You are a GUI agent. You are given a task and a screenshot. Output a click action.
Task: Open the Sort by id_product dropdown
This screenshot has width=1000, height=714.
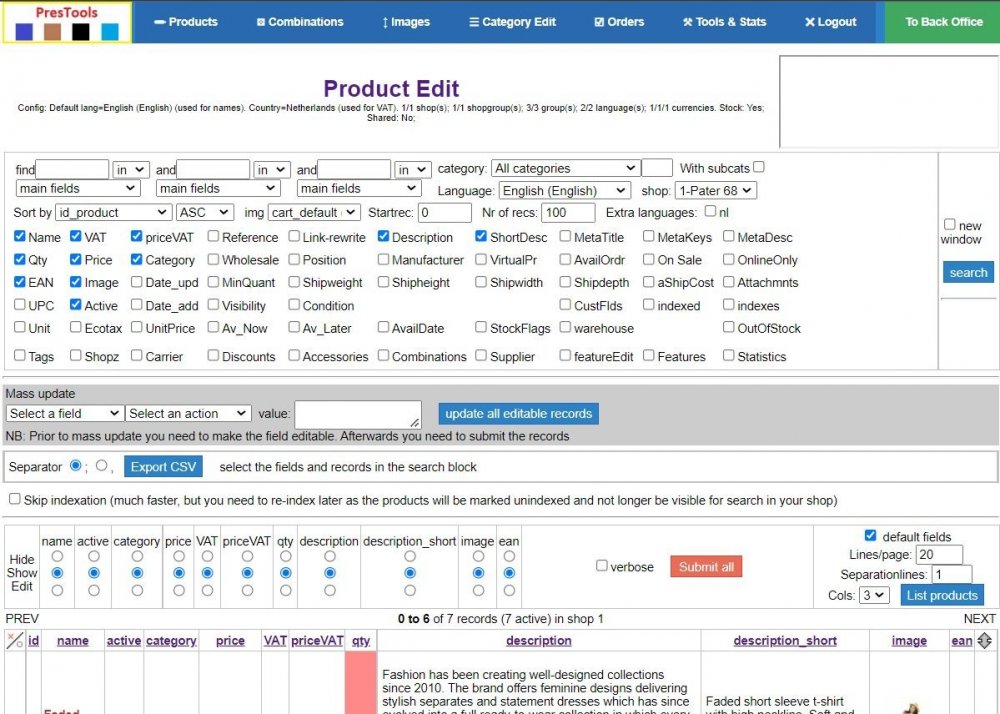114,212
